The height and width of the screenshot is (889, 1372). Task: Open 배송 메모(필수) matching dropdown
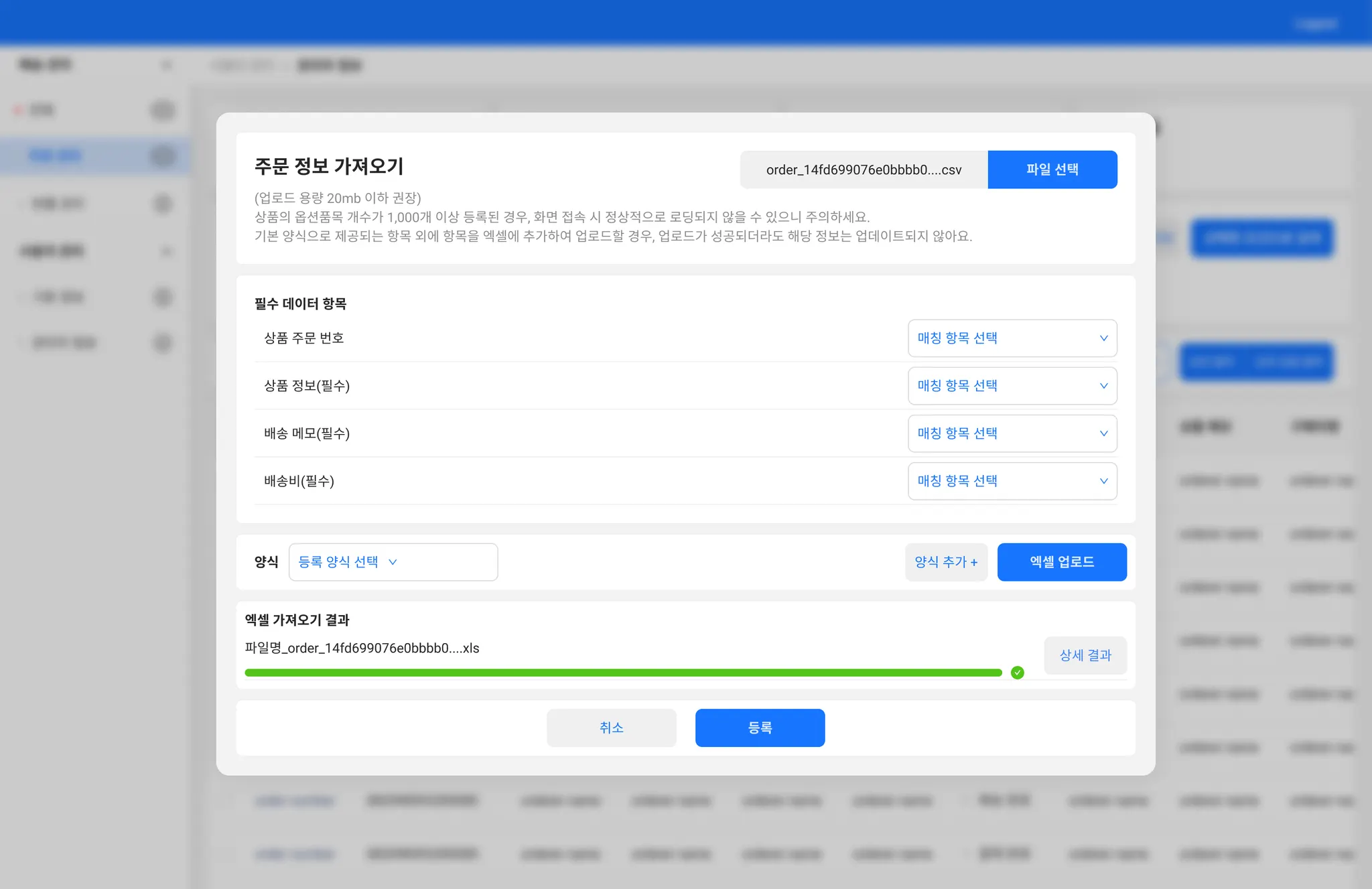(1011, 433)
